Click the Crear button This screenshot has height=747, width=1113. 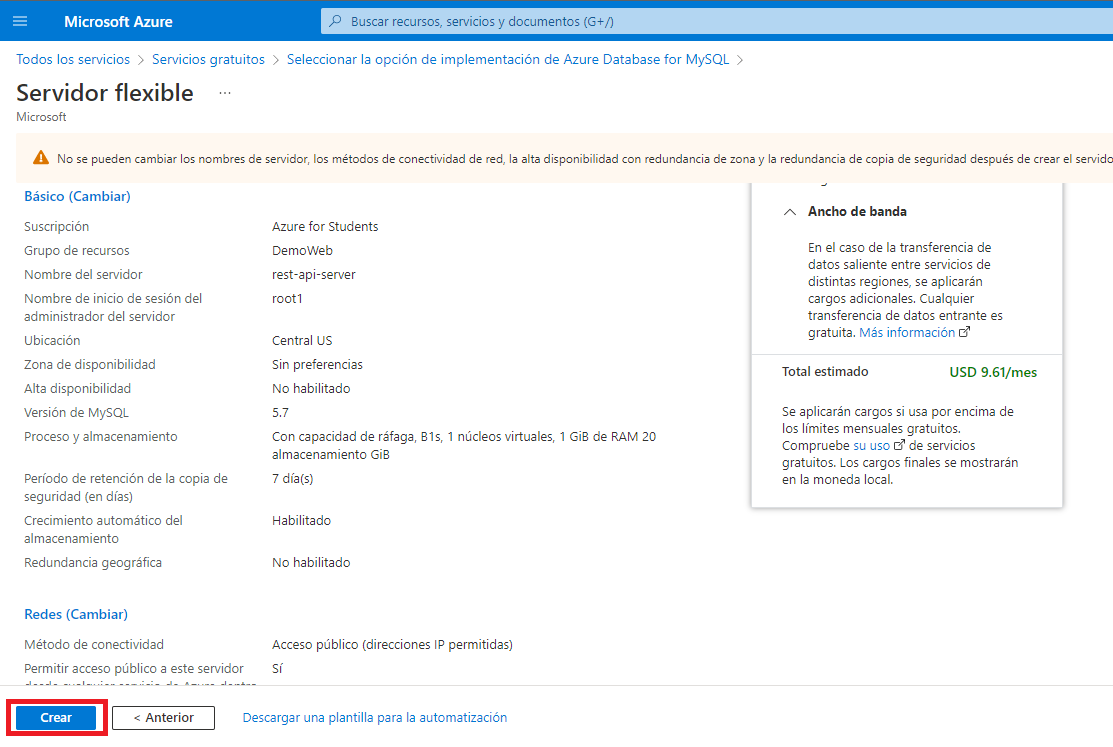(56, 718)
